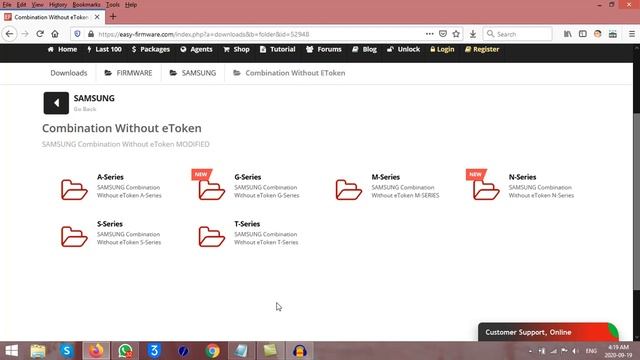The height and width of the screenshot is (360, 640).
Task: Open the T-Series folder icon
Action: tap(211, 236)
